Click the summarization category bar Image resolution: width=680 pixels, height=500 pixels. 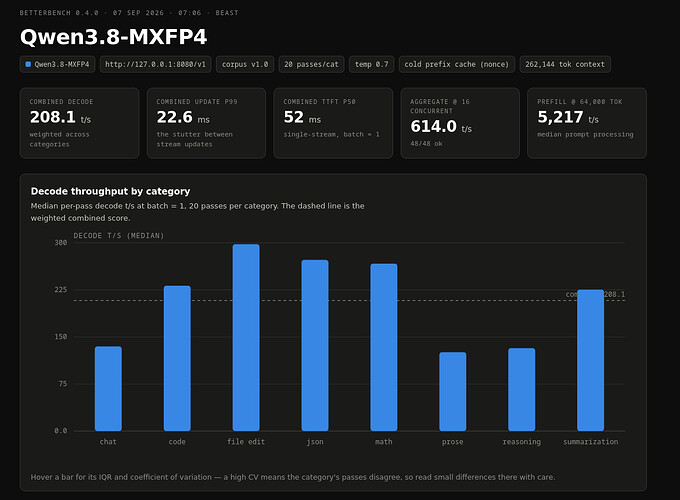(x=591, y=360)
